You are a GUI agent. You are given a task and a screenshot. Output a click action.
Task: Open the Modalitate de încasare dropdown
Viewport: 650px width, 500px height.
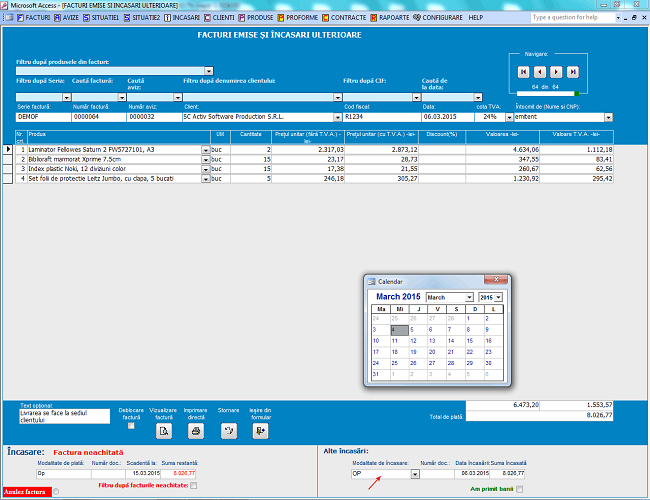pos(415,474)
